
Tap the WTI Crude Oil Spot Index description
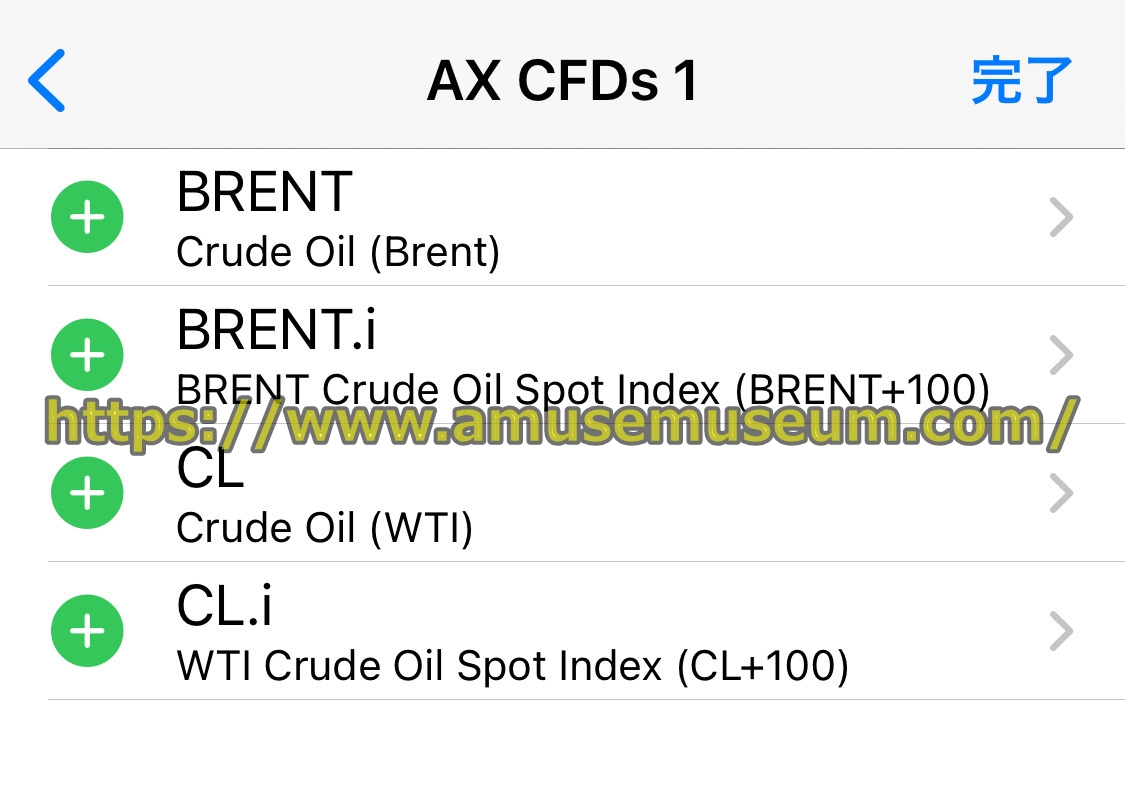click(x=513, y=666)
